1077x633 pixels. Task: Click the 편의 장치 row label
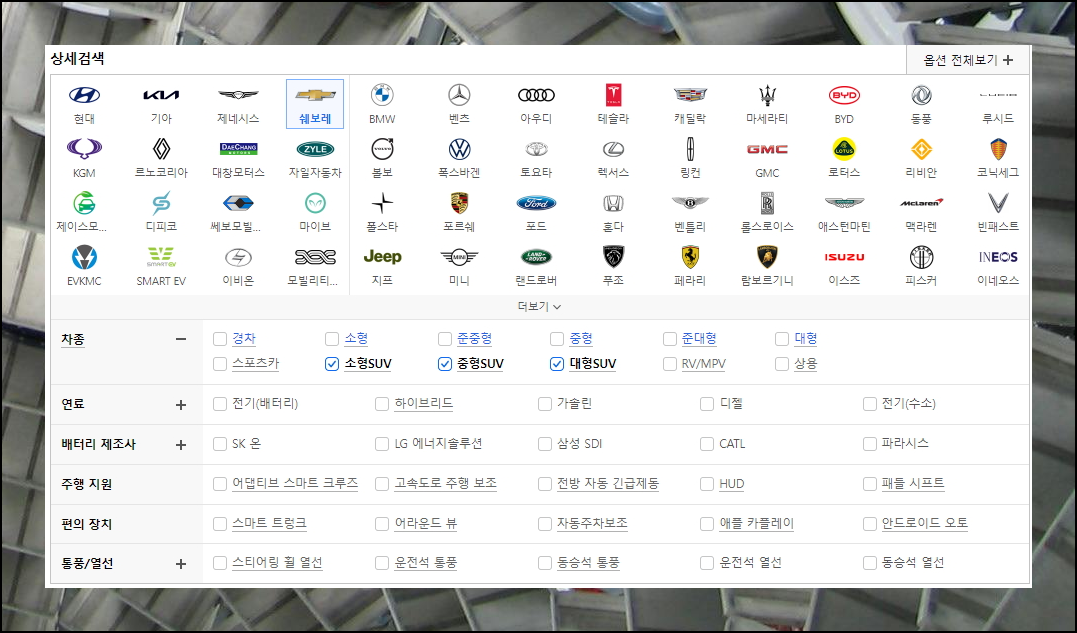point(87,524)
